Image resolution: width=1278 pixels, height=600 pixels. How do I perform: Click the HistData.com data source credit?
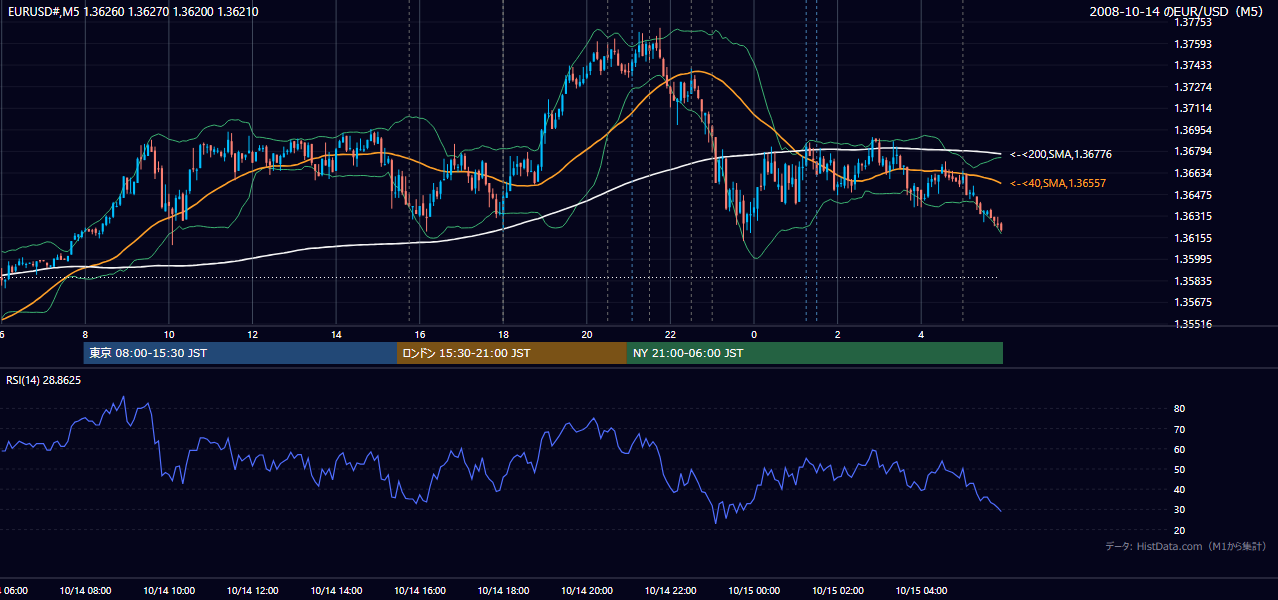1186,546
